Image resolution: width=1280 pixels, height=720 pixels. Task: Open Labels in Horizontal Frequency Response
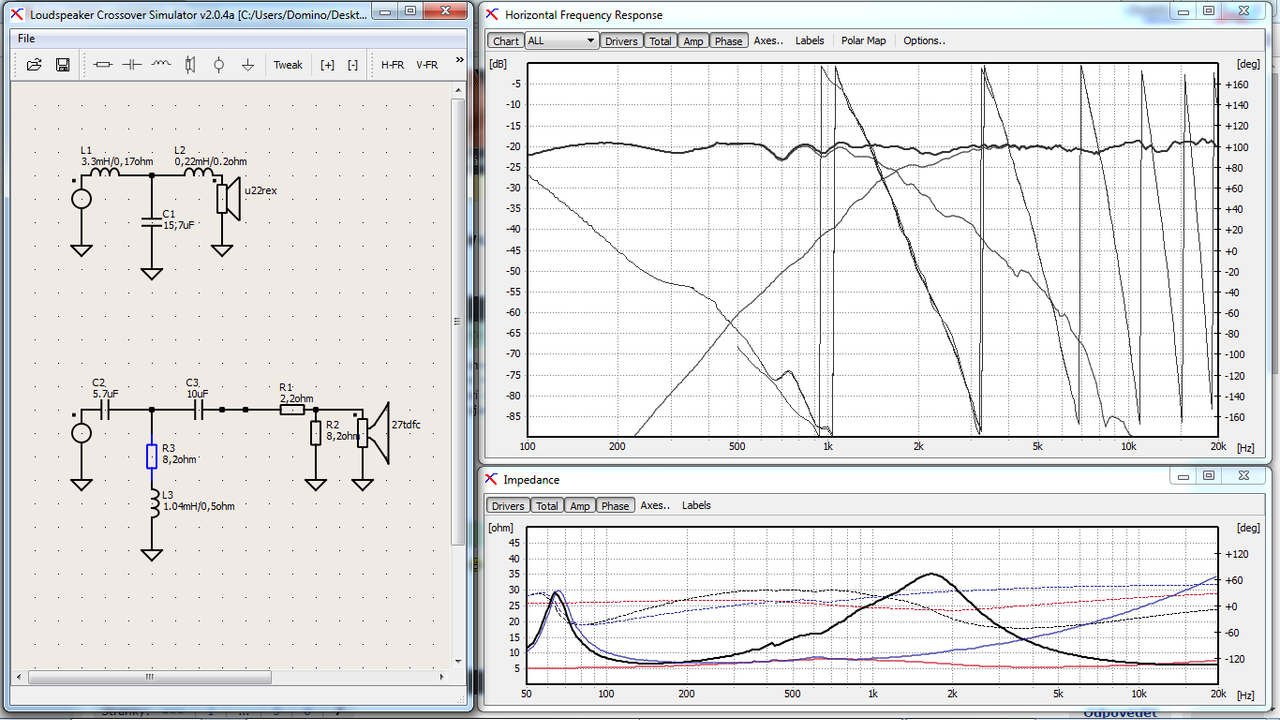pyautogui.click(x=810, y=41)
